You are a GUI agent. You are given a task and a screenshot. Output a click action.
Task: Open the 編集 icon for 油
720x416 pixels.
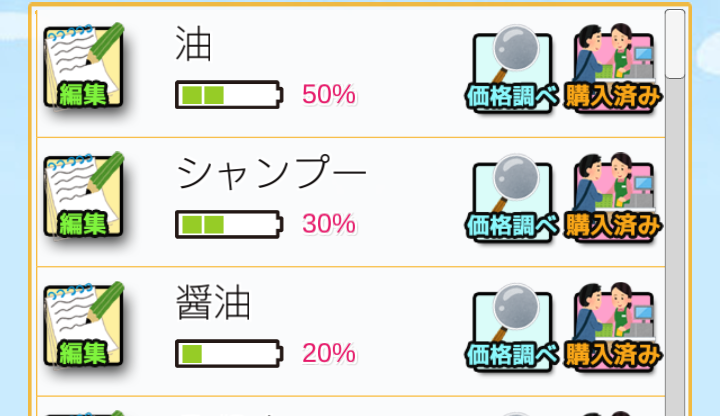[84, 66]
